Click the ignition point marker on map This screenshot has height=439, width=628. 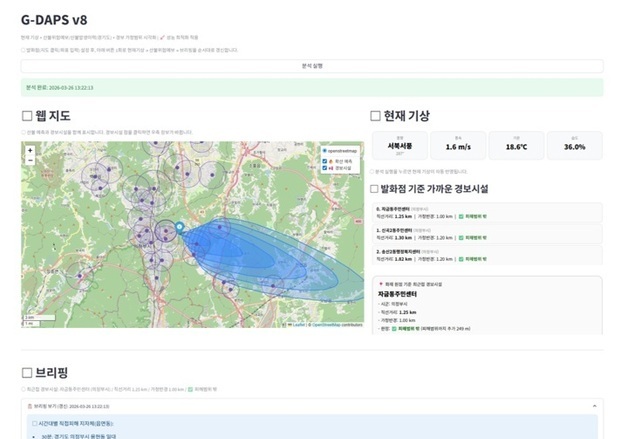pos(180,227)
